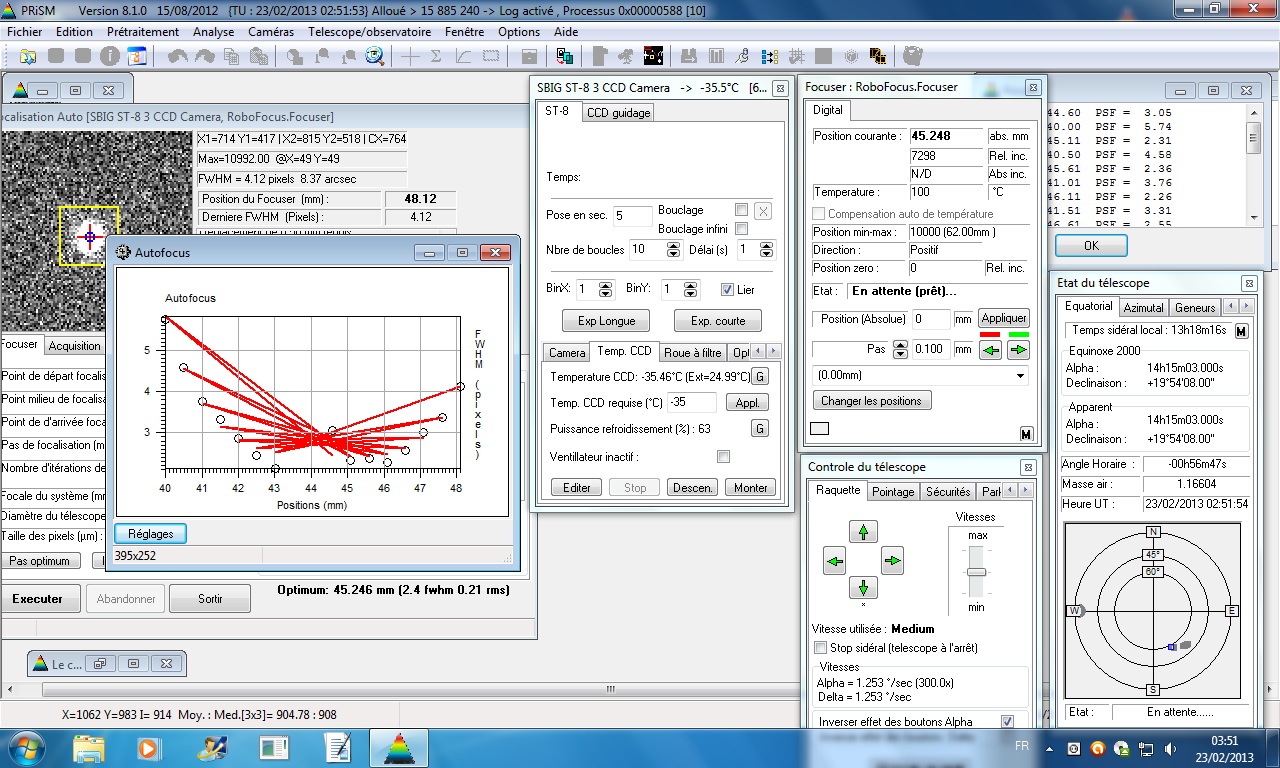The height and width of the screenshot is (768, 1280).
Task: Click the G button next to Temperature CCD
Action: [760, 377]
